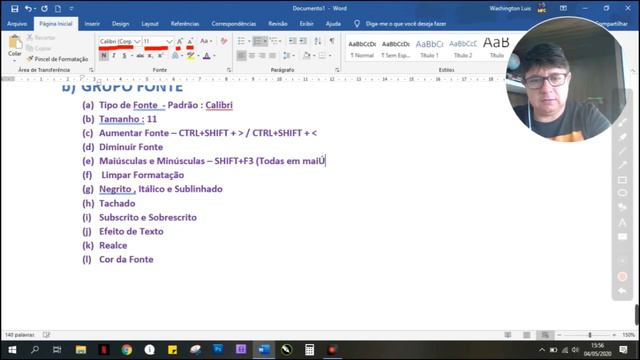Open the Arquivo tab
Image resolution: width=640 pixels, height=360 pixels.
[17, 24]
